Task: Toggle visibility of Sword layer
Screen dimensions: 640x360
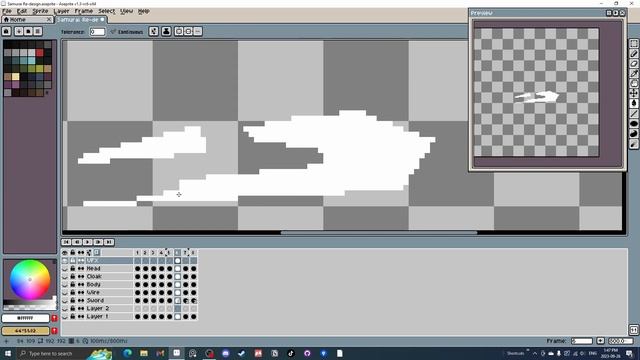Action: pyautogui.click(x=65, y=300)
